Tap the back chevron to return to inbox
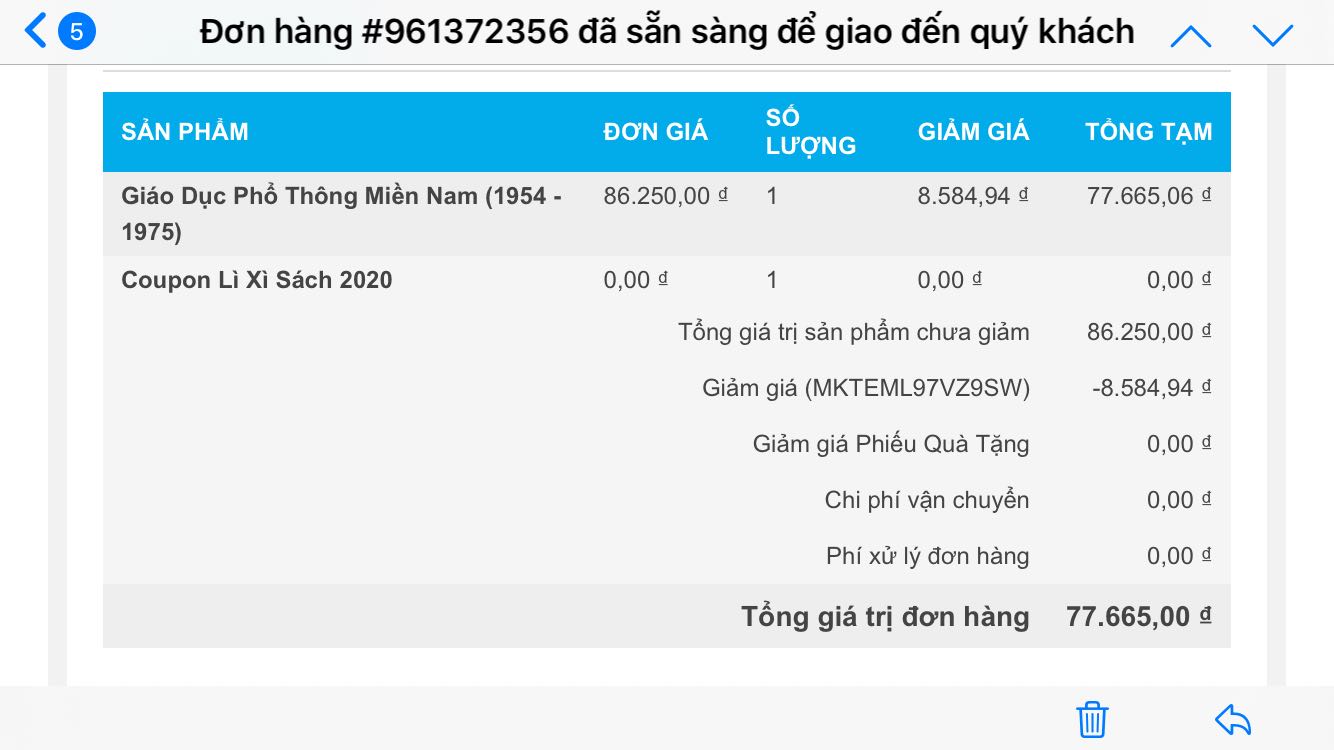Viewport: 1334px width, 750px height. pos(36,31)
